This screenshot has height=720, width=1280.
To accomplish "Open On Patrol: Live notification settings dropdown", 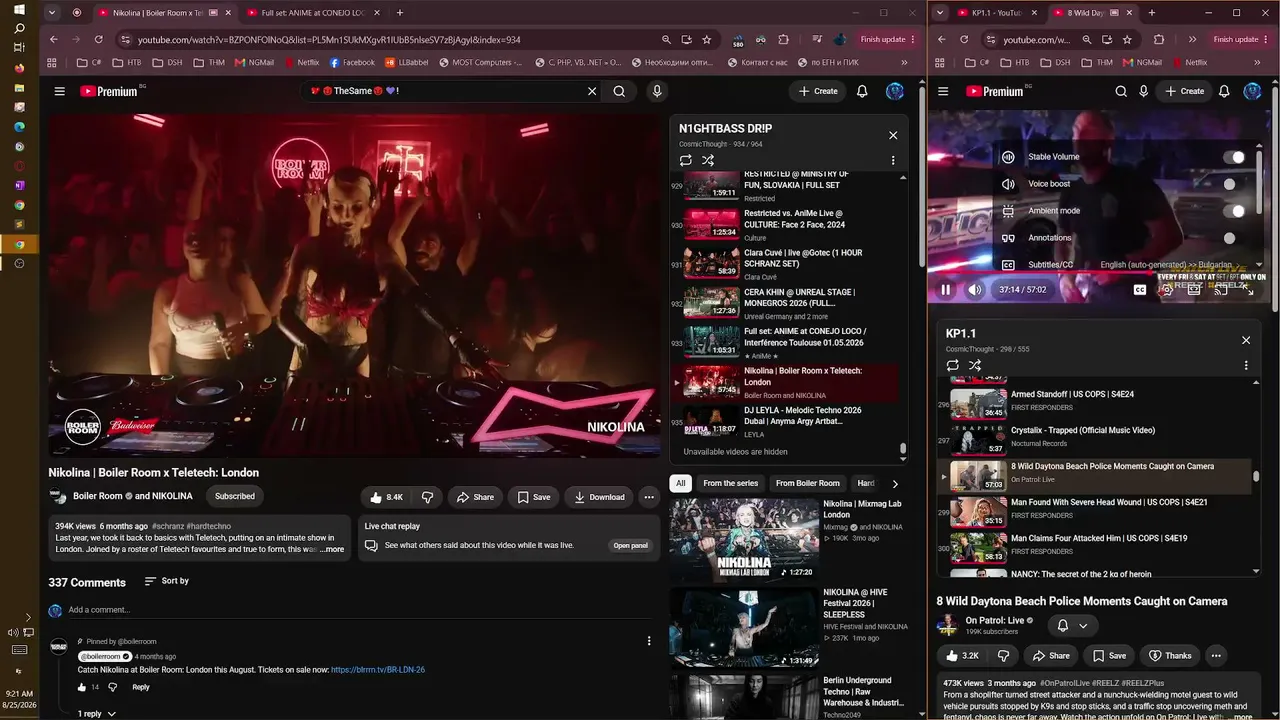I will (x=1072, y=626).
